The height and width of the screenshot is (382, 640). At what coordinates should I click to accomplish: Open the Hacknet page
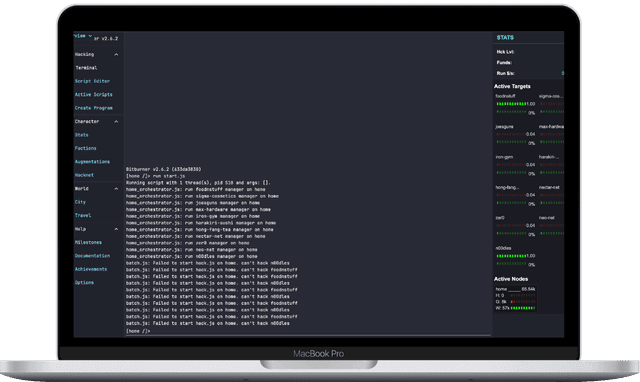click(84, 175)
